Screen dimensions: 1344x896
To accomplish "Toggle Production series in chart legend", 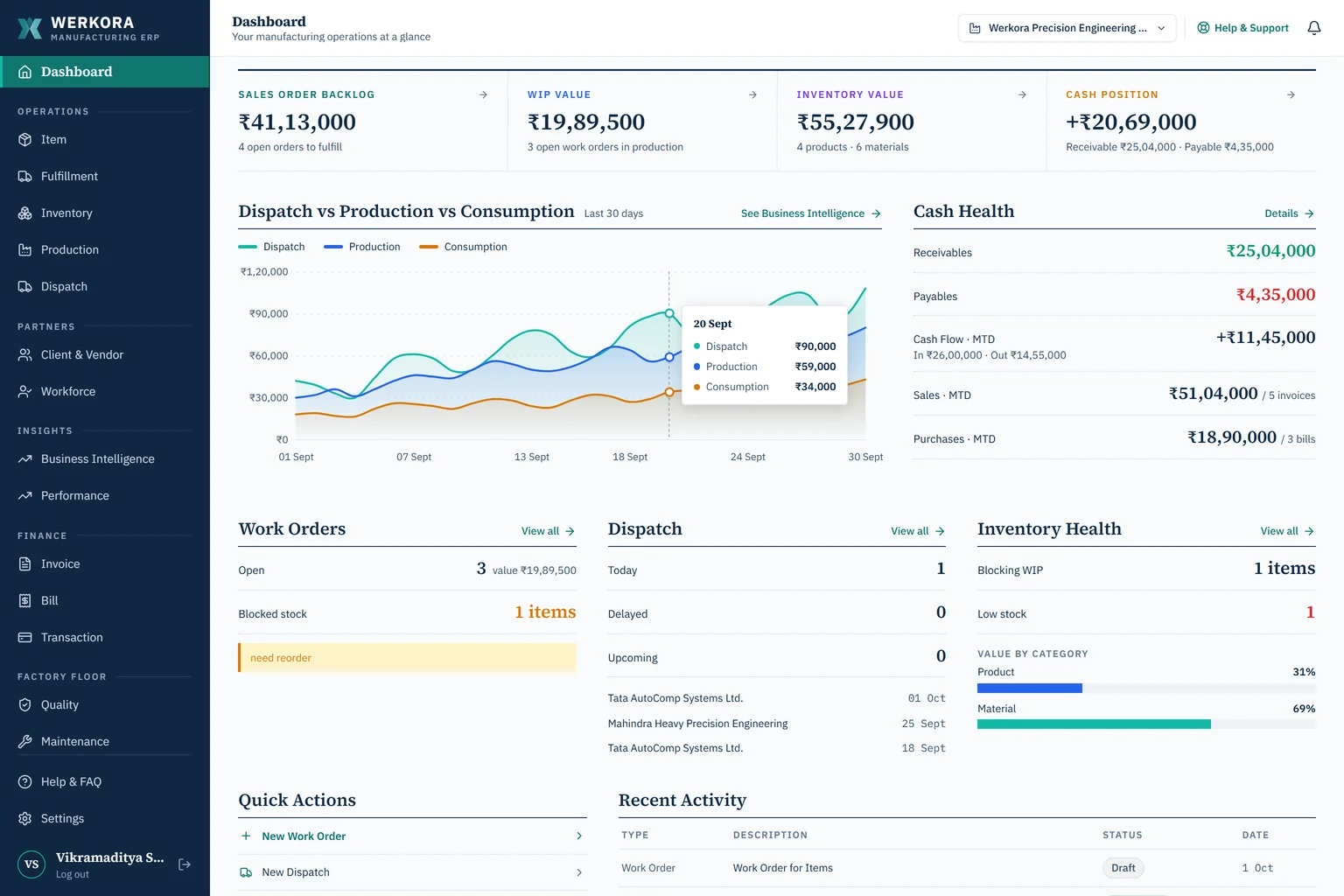I will (361, 247).
